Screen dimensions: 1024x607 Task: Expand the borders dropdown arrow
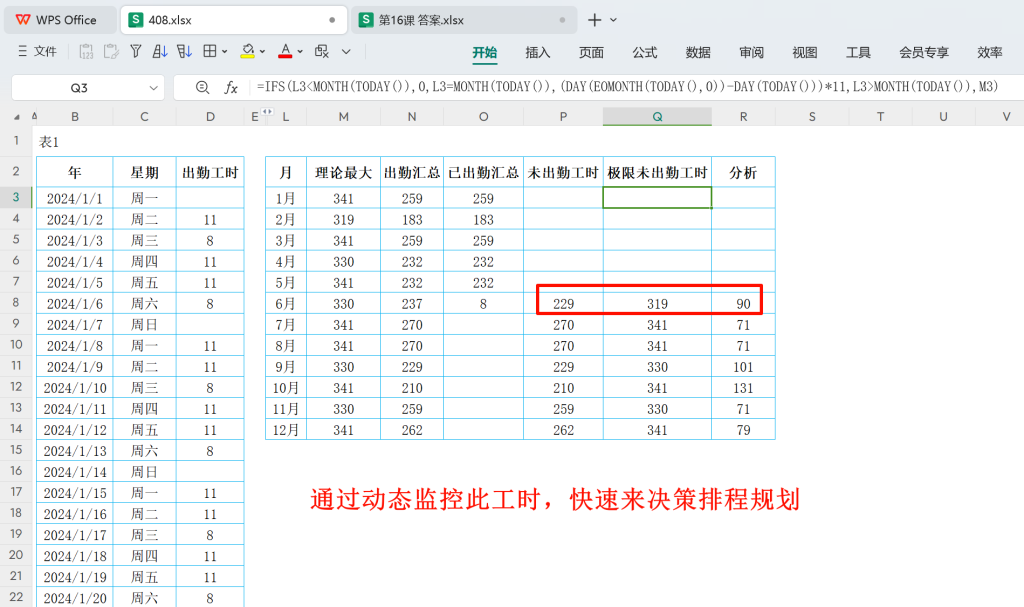coord(225,52)
